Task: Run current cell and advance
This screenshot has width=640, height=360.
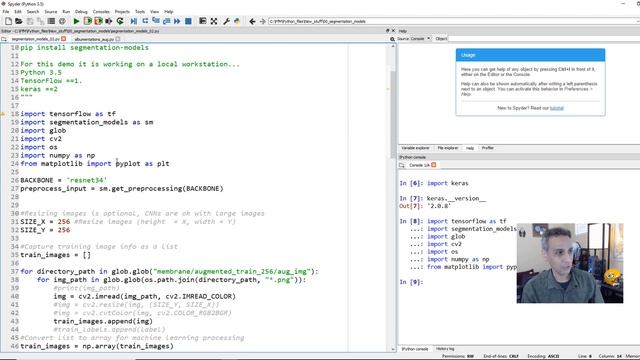Action: [98, 21]
